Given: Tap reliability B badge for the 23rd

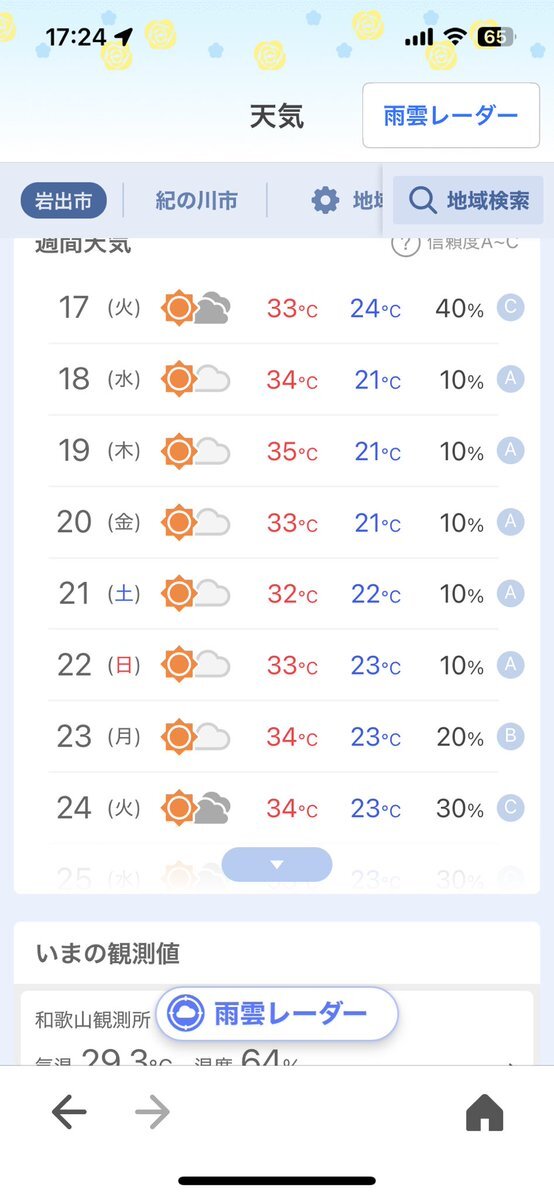Looking at the screenshot, I should pos(510,736).
